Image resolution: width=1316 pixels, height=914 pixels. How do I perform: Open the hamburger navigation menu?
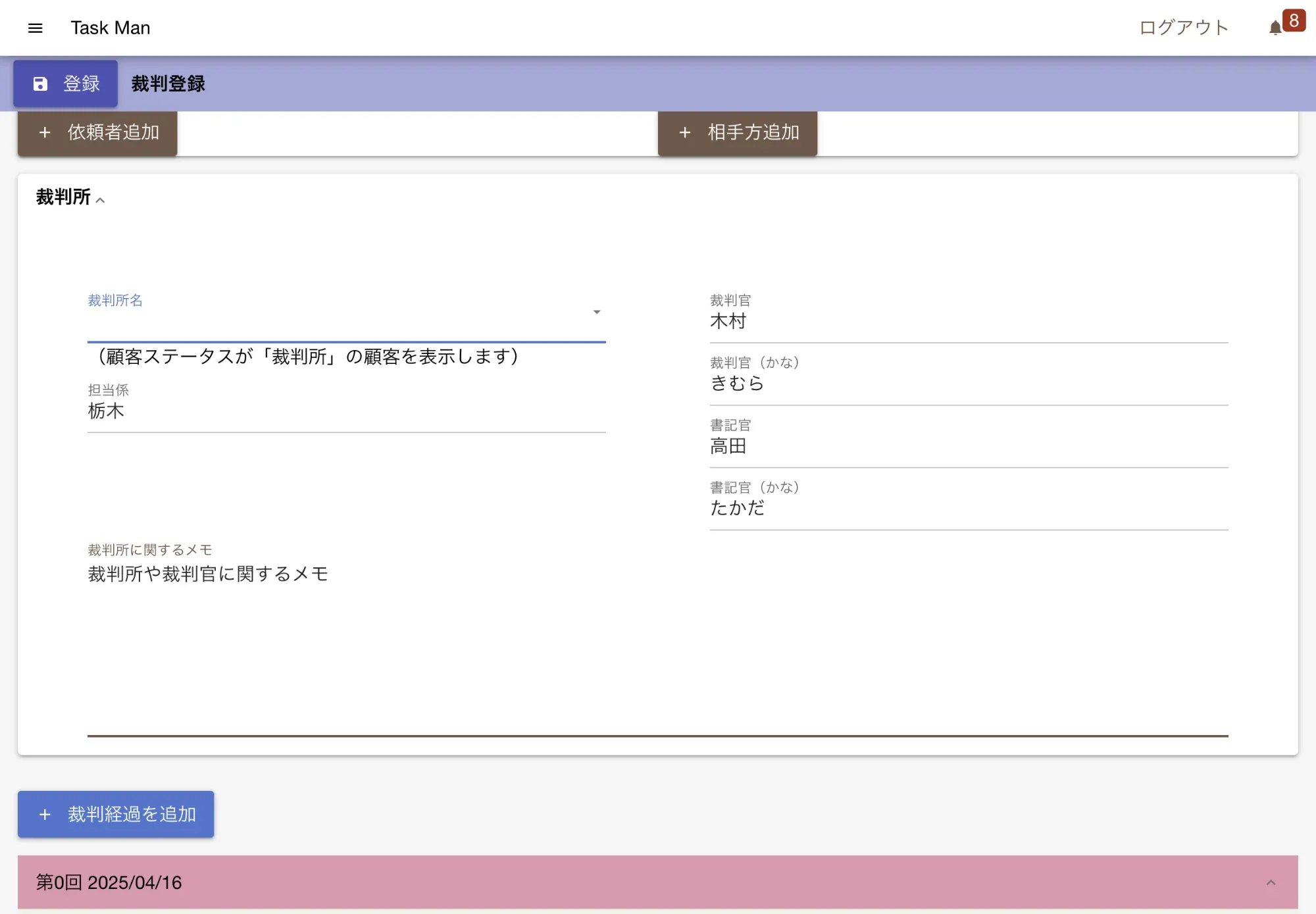[x=36, y=28]
